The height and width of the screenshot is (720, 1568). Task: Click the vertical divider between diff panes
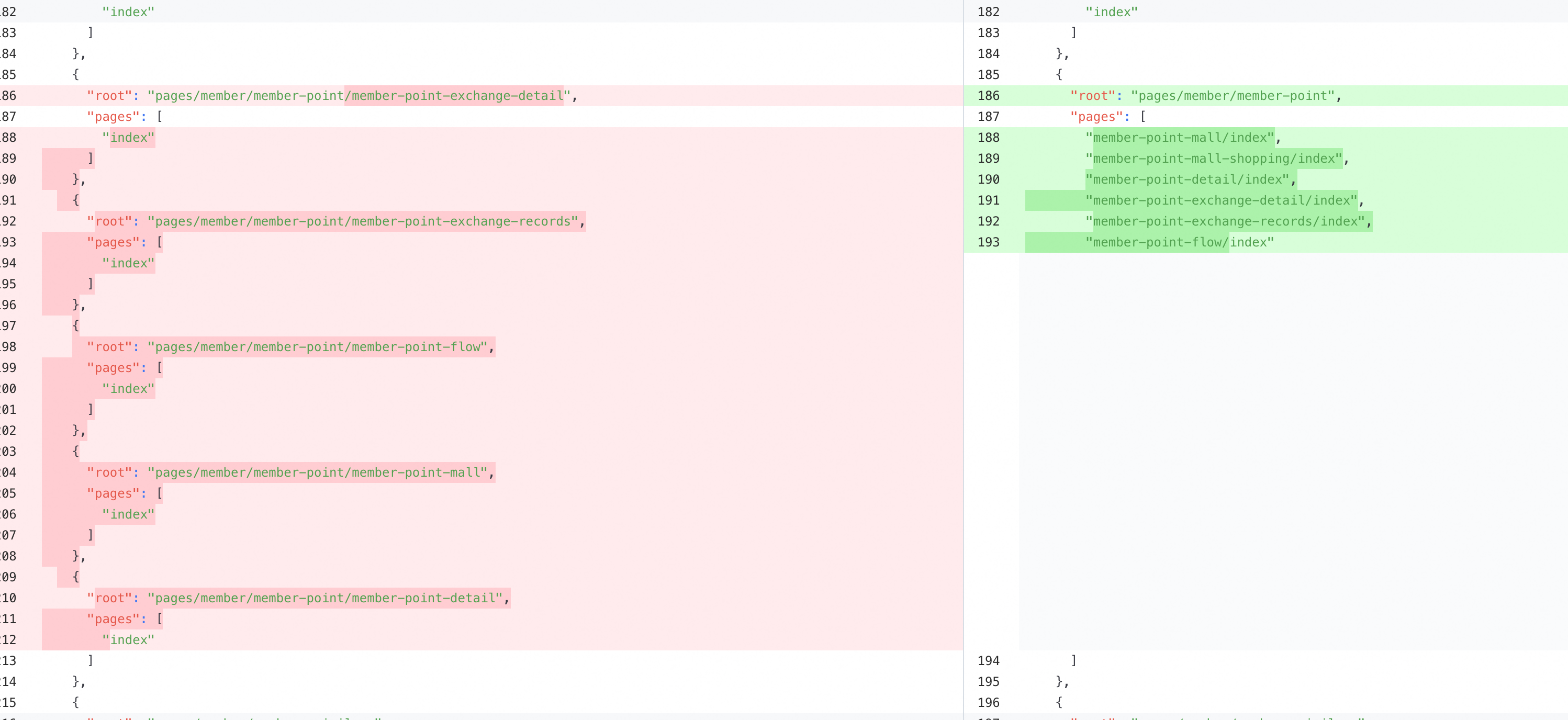pyautogui.click(x=964, y=365)
